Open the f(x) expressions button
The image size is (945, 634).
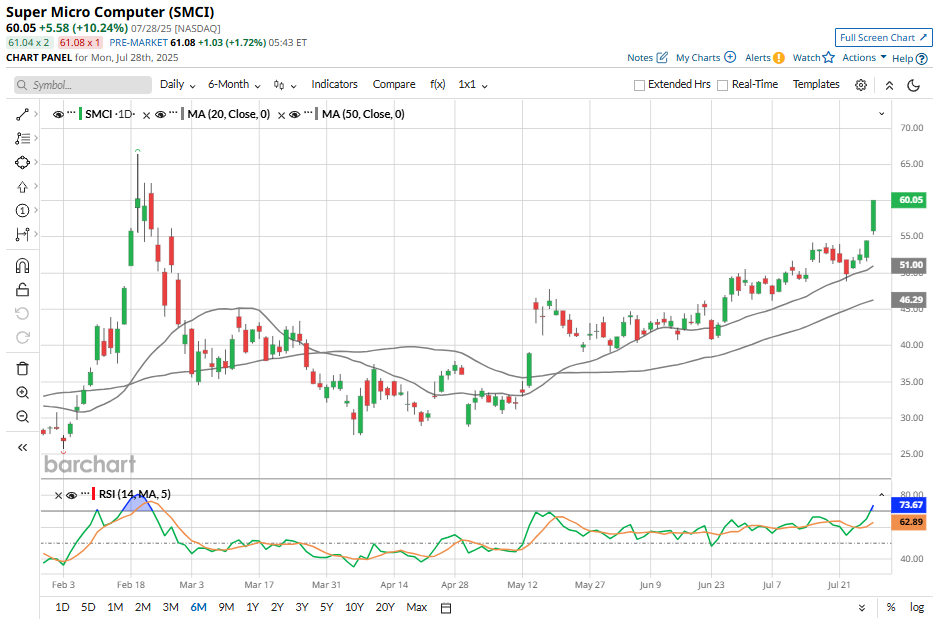[438, 84]
